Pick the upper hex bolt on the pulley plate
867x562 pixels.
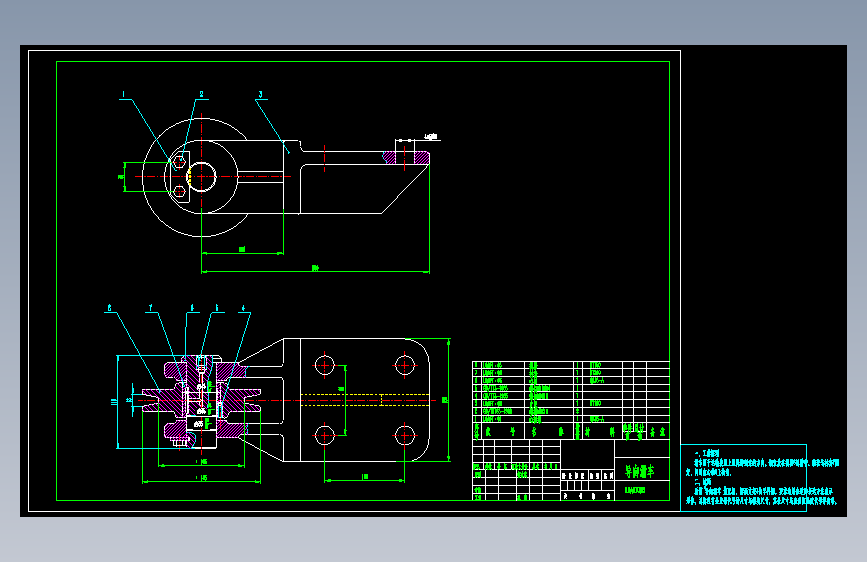(179, 162)
